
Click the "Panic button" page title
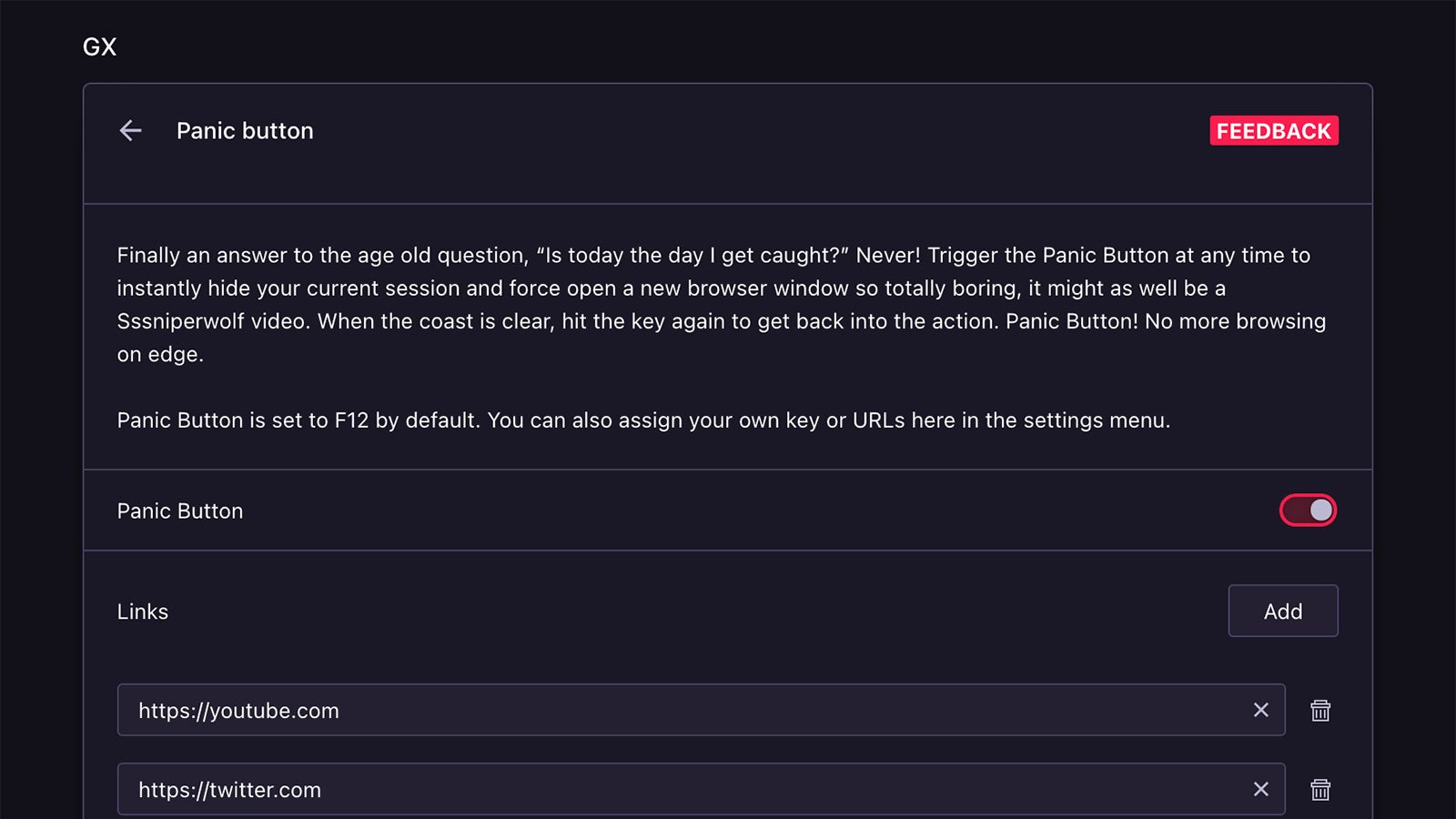coord(245,131)
